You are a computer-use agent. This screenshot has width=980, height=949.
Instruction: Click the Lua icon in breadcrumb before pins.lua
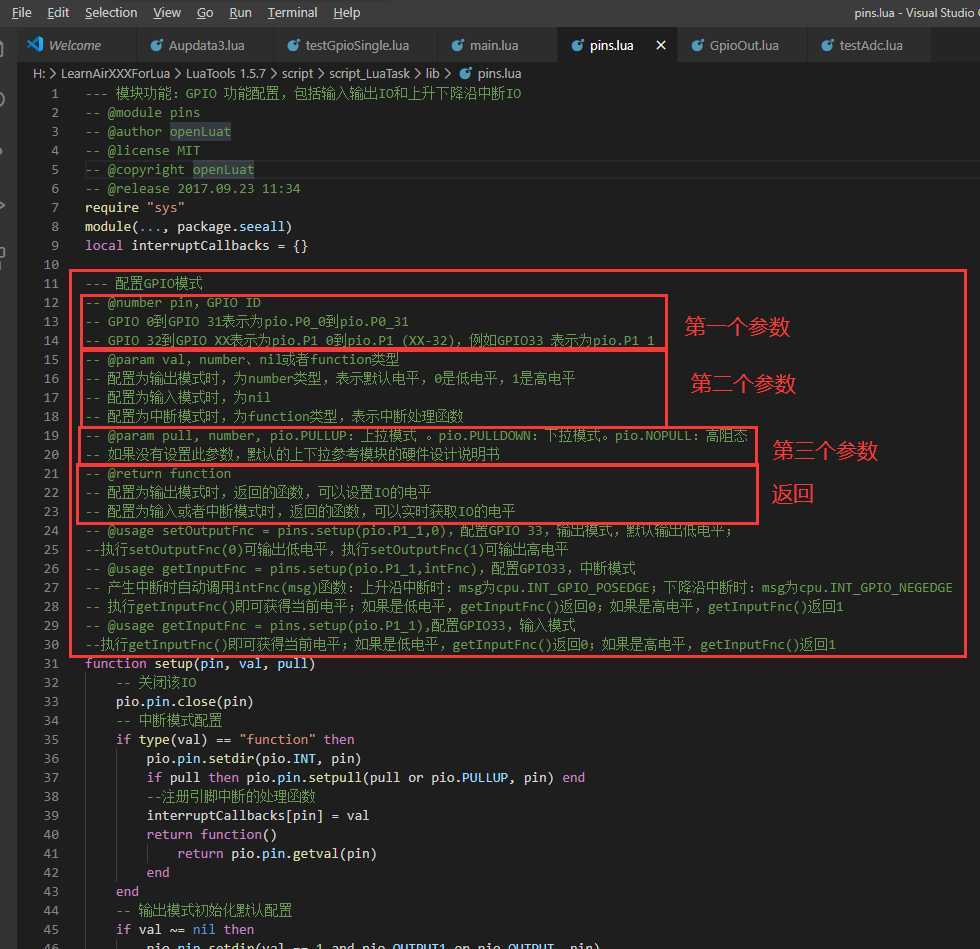[466, 74]
